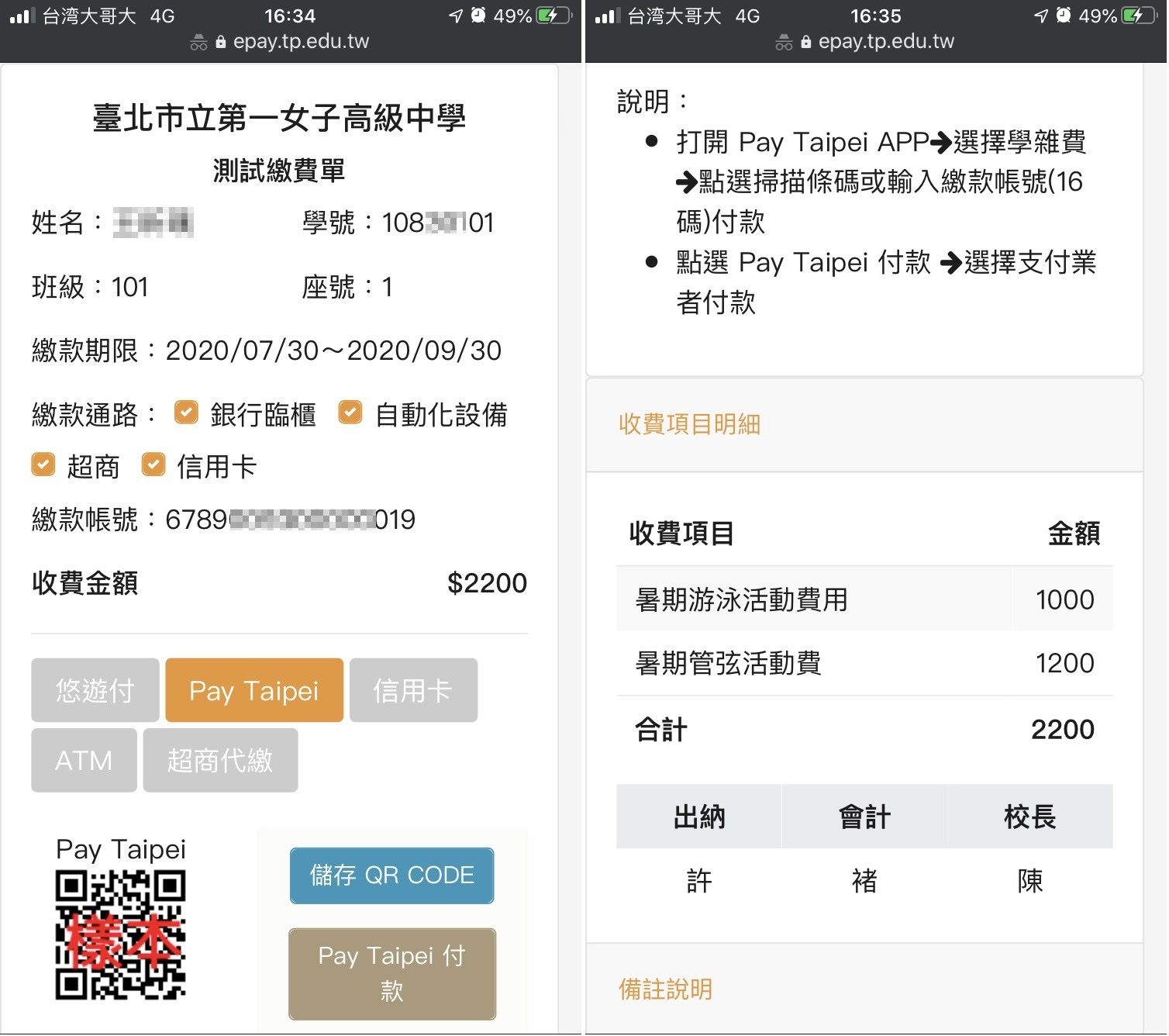Tap the 校長 column header
The height and width of the screenshot is (1036, 1169).
point(1030,817)
